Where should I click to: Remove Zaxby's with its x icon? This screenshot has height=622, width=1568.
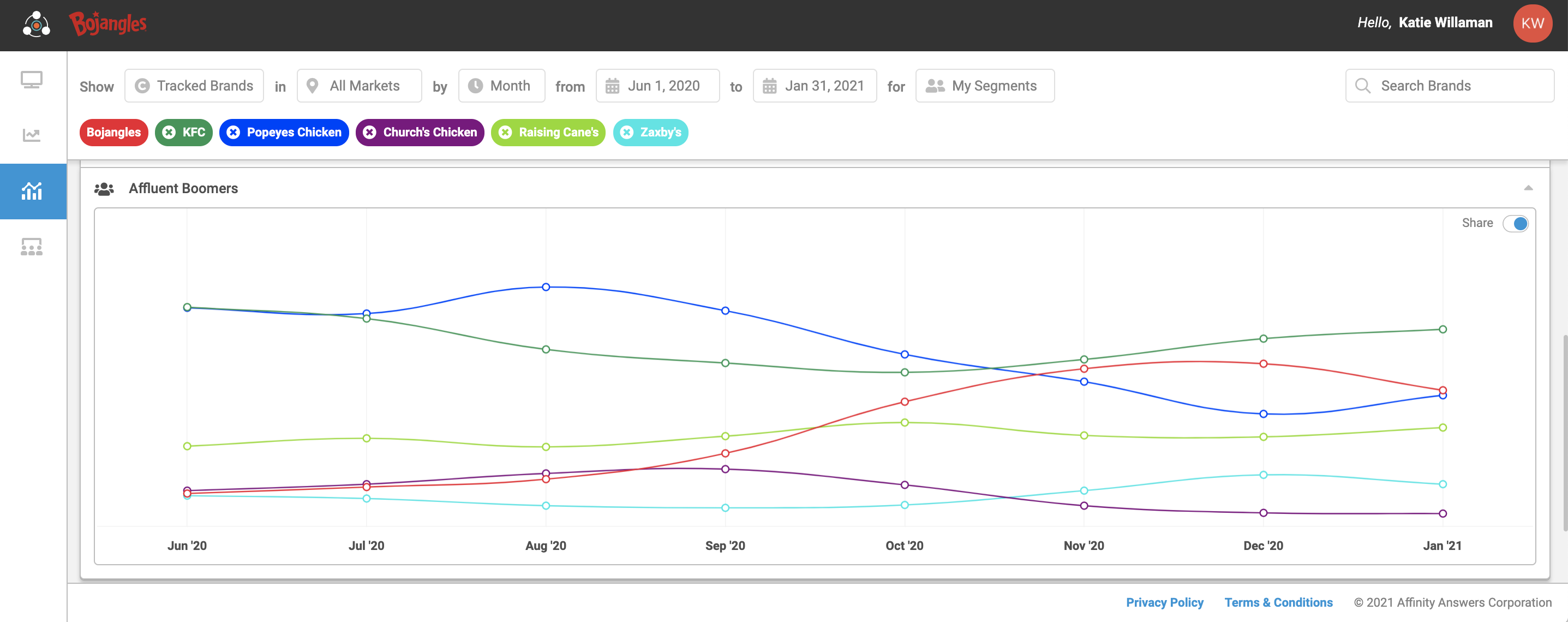click(x=627, y=133)
